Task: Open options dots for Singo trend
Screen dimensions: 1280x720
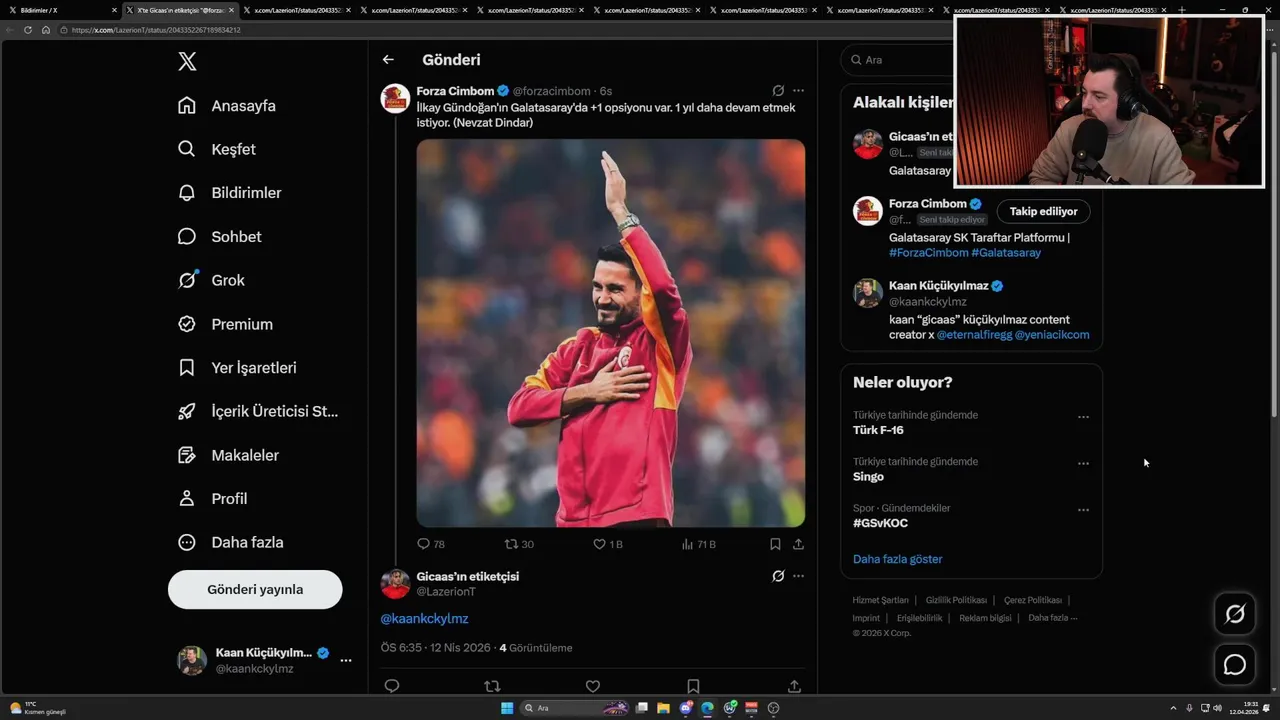Action: [x=1083, y=464]
